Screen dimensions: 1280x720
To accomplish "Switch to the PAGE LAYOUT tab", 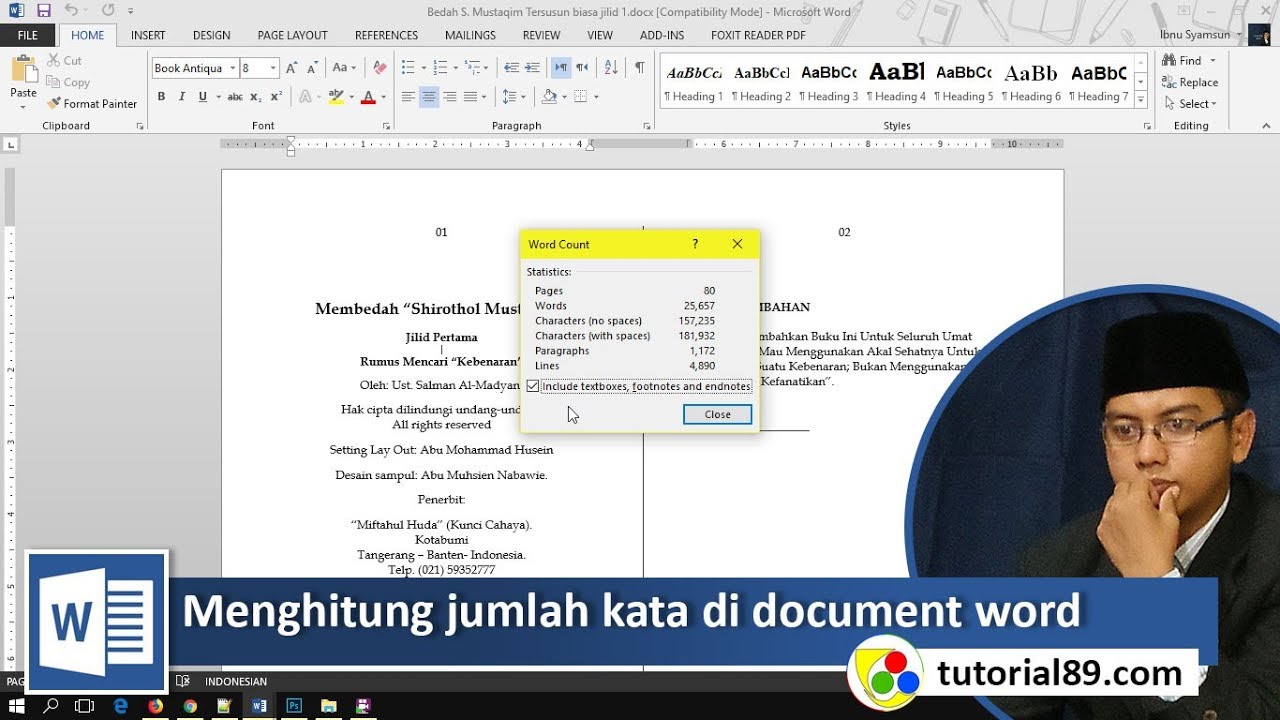I will click(x=292, y=35).
